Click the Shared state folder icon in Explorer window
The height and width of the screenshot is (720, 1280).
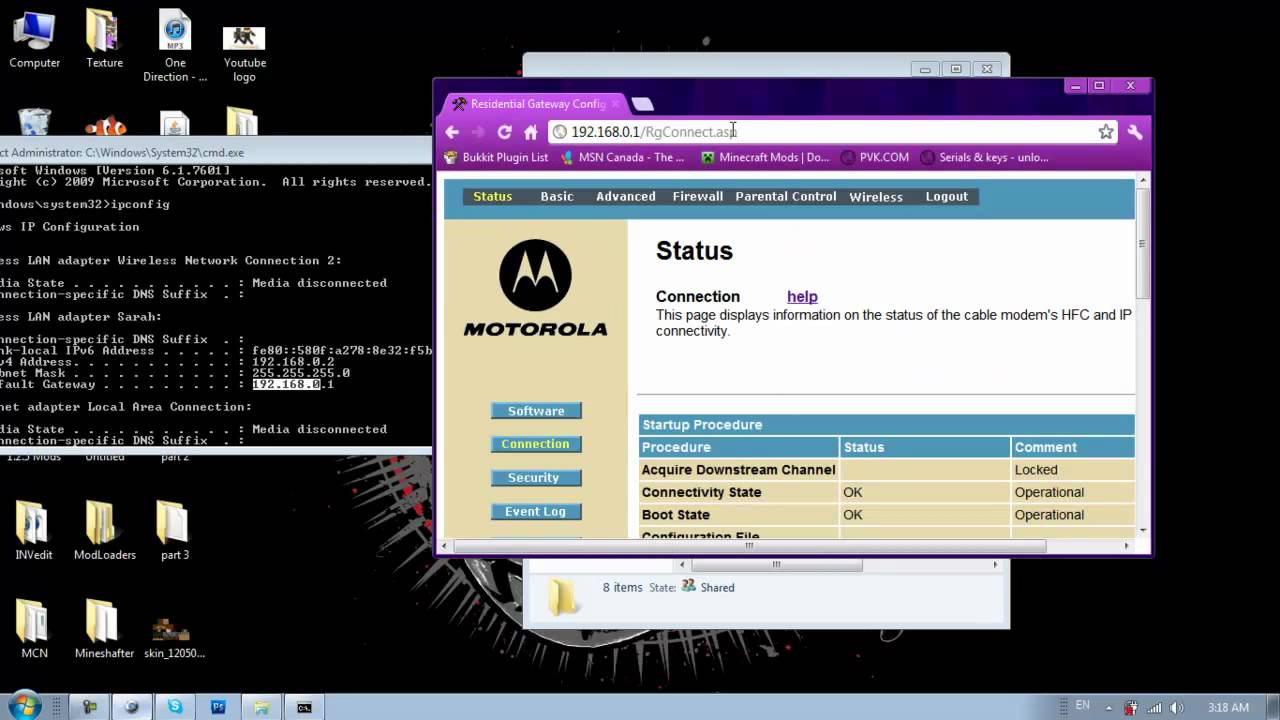(688, 587)
